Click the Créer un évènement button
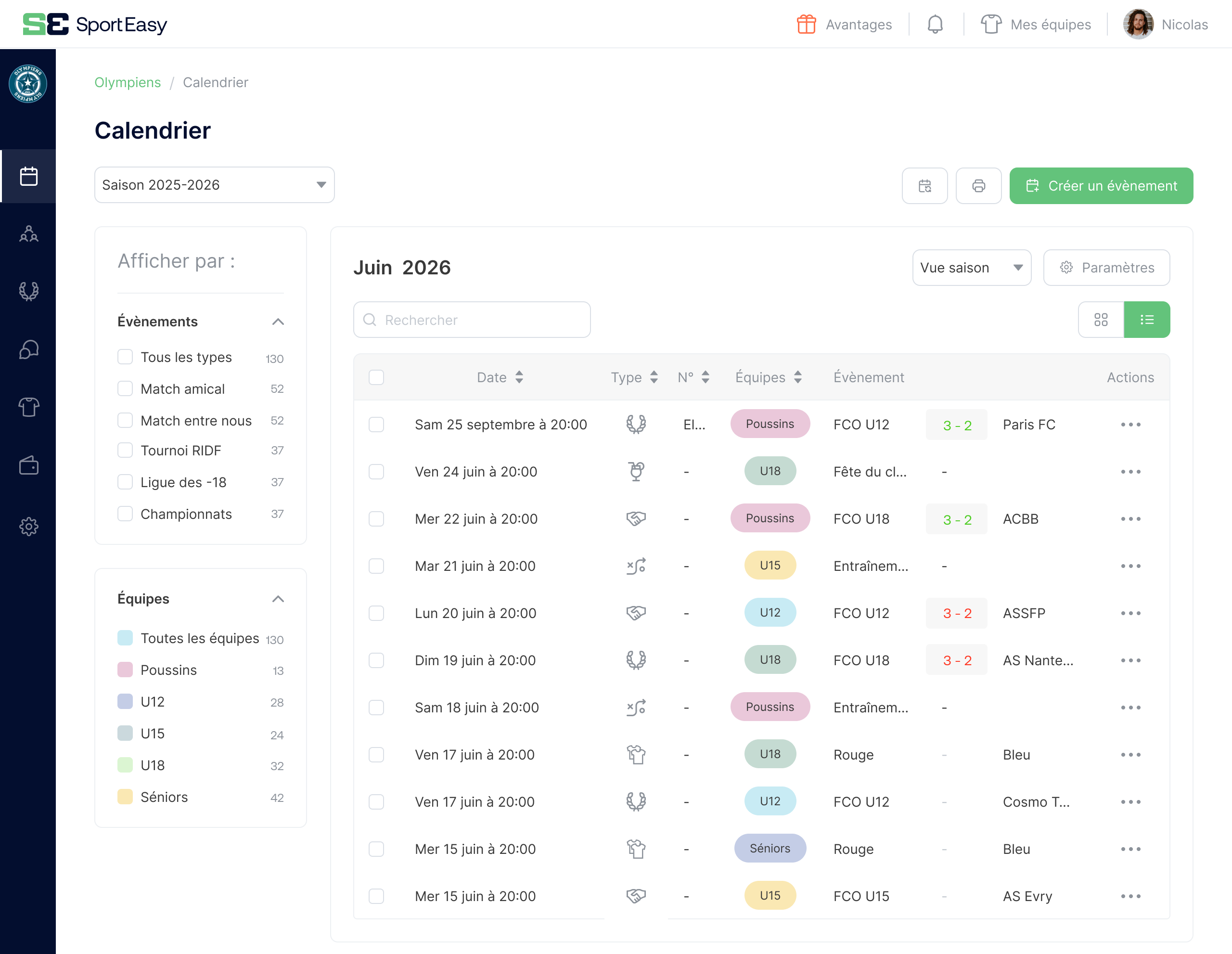1232x954 pixels. click(x=1101, y=186)
